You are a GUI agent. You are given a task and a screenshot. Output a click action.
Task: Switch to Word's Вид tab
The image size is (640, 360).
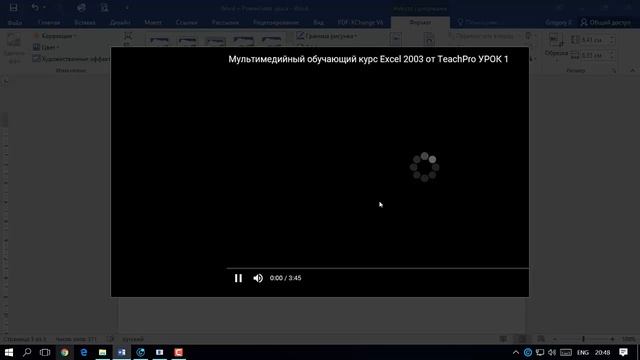318,22
